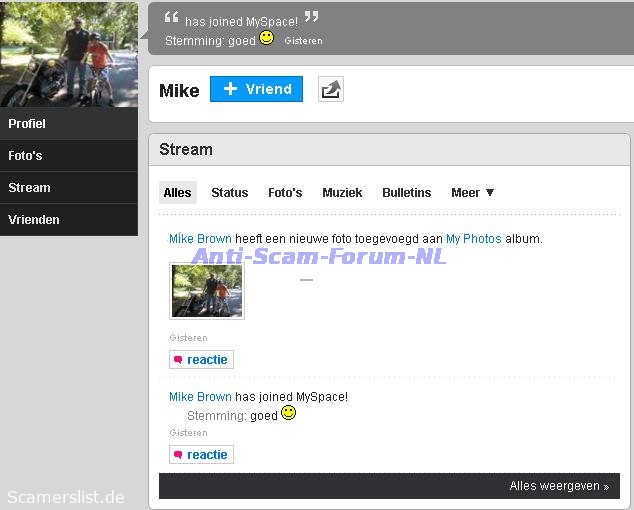This screenshot has height=510, width=634.
Task: Click Alles weergeven at the stream bottom
Action: tap(558, 487)
